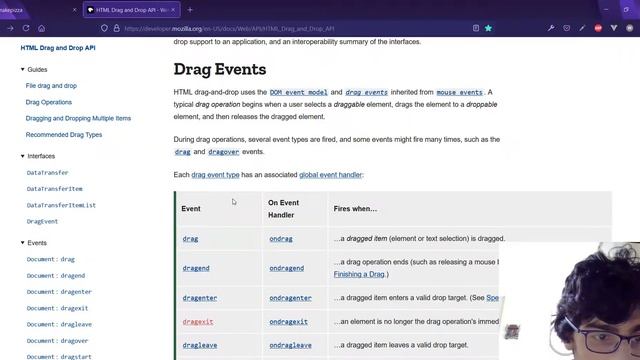Open Document: dragend event link

(56, 276)
